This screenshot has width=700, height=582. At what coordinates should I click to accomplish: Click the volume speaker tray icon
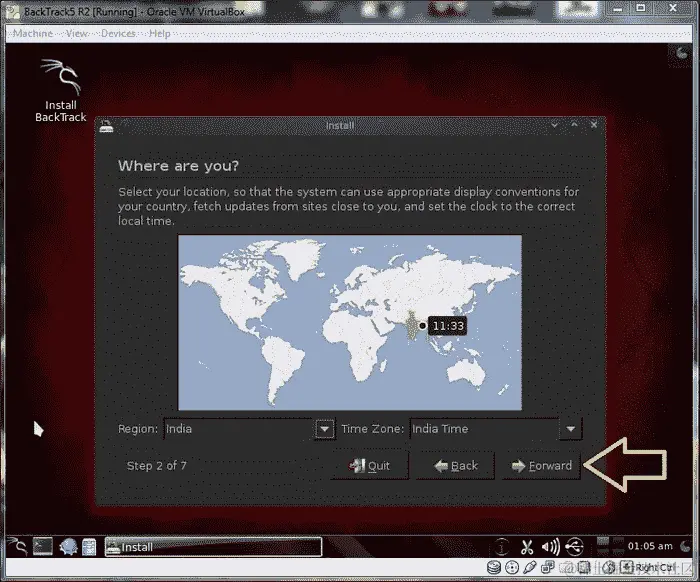coord(550,547)
